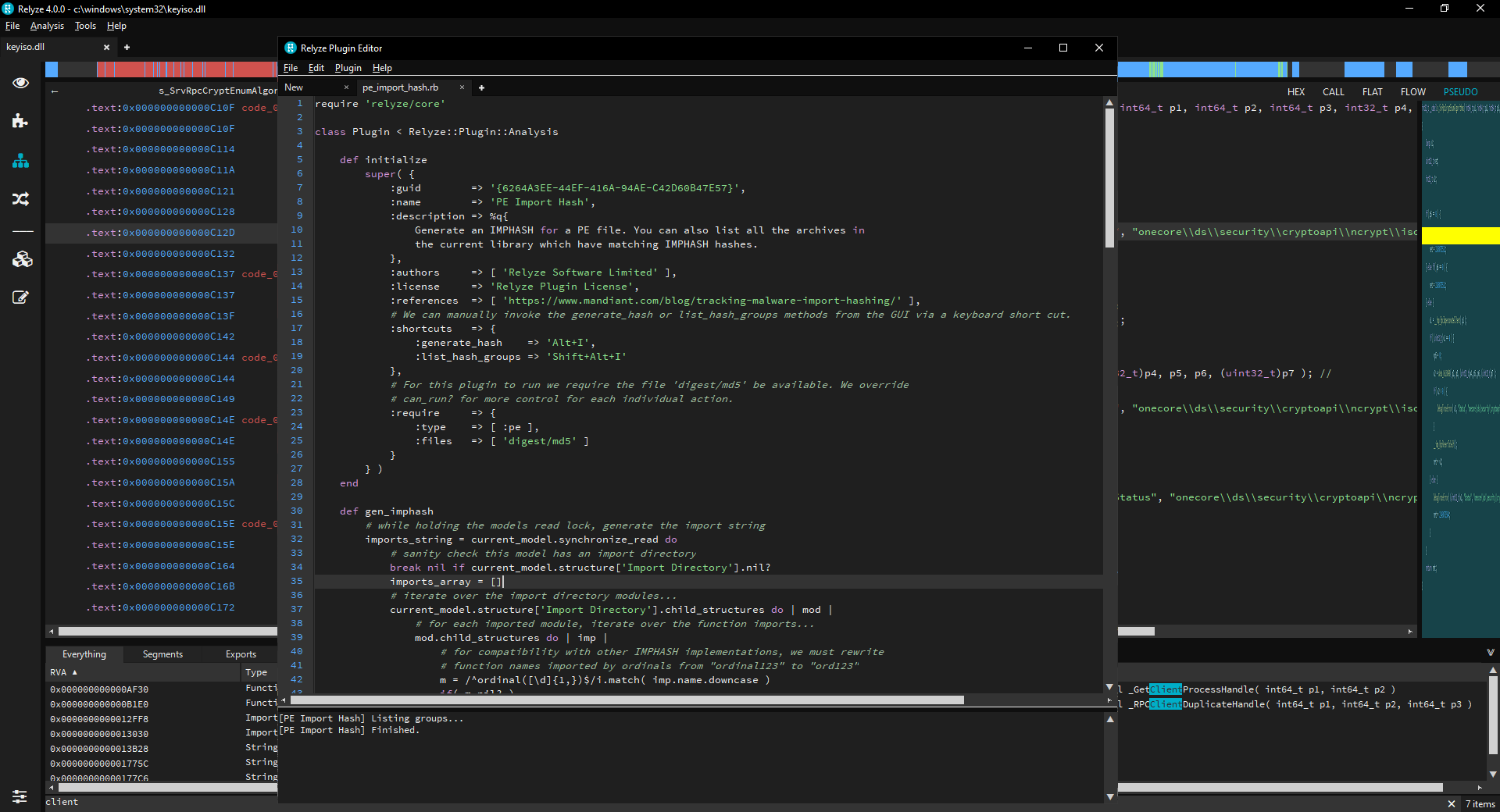Switch to HEX view mode

click(1296, 91)
